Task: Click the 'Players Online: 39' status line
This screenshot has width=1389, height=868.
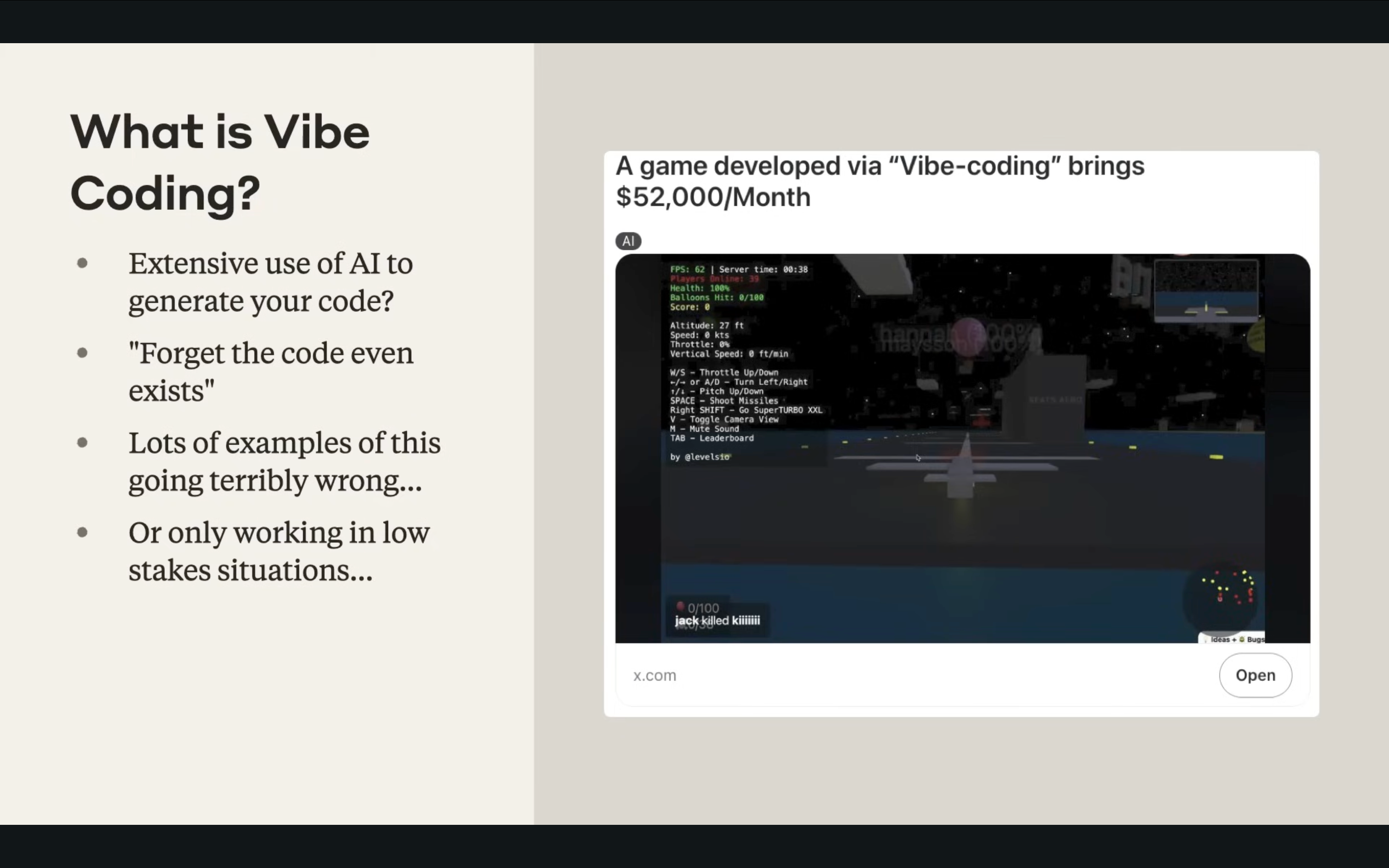Action: coord(714,279)
